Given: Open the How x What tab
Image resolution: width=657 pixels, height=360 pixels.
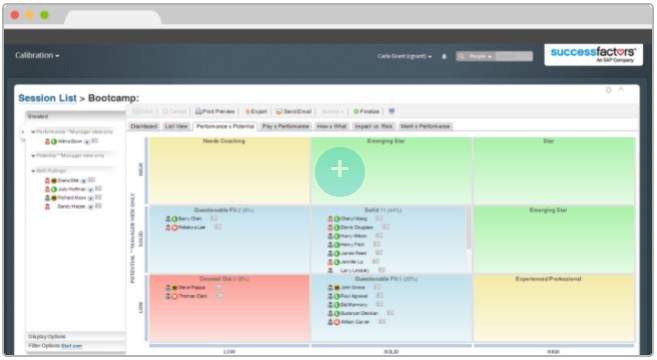Looking at the screenshot, I should pos(331,126).
